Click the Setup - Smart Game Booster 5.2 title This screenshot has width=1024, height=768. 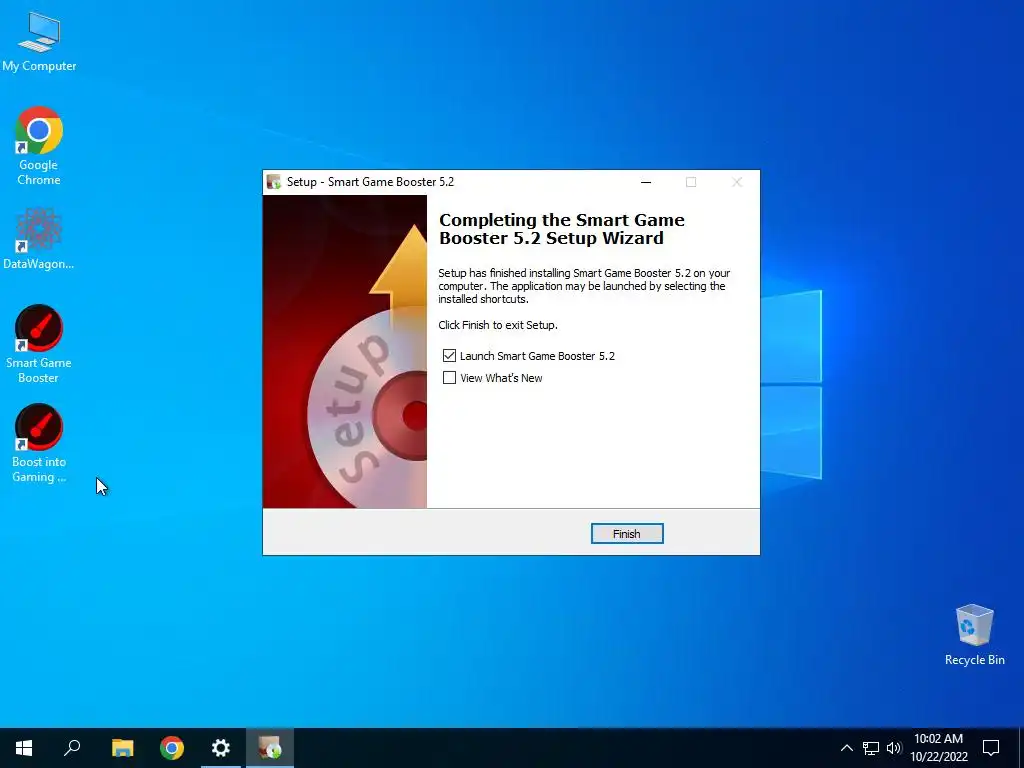coord(370,182)
